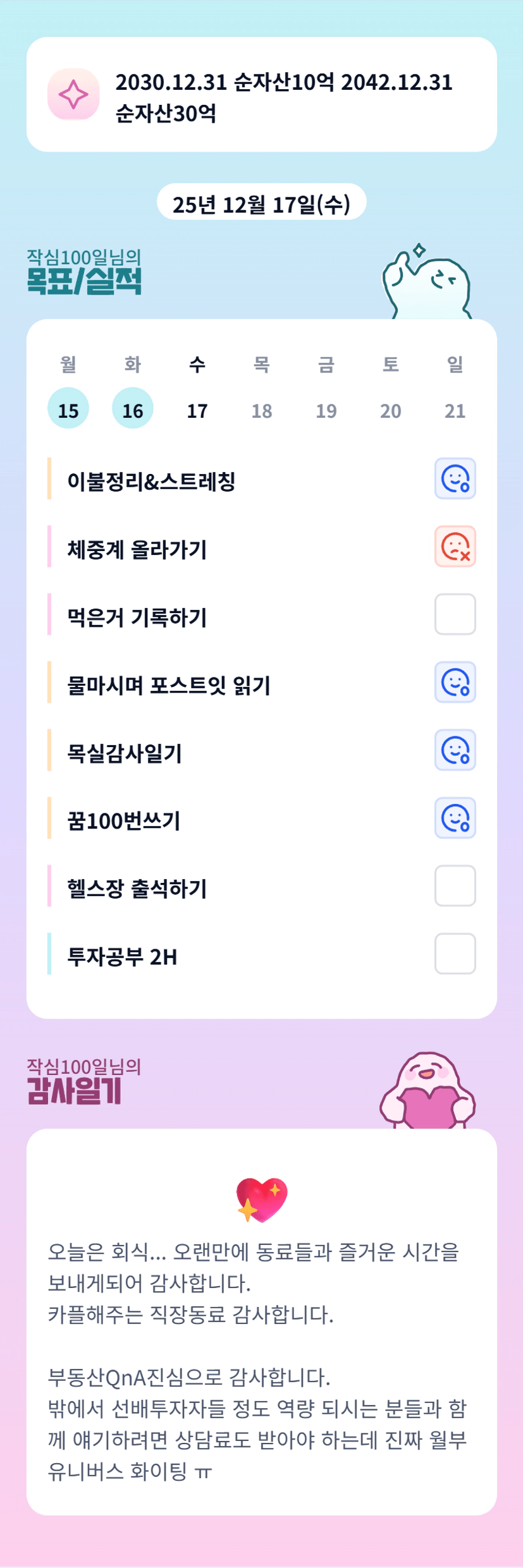The image size is (523, 1568).
Task: Check the 헬스장 출석하기 checkbox
Action: 455,886
